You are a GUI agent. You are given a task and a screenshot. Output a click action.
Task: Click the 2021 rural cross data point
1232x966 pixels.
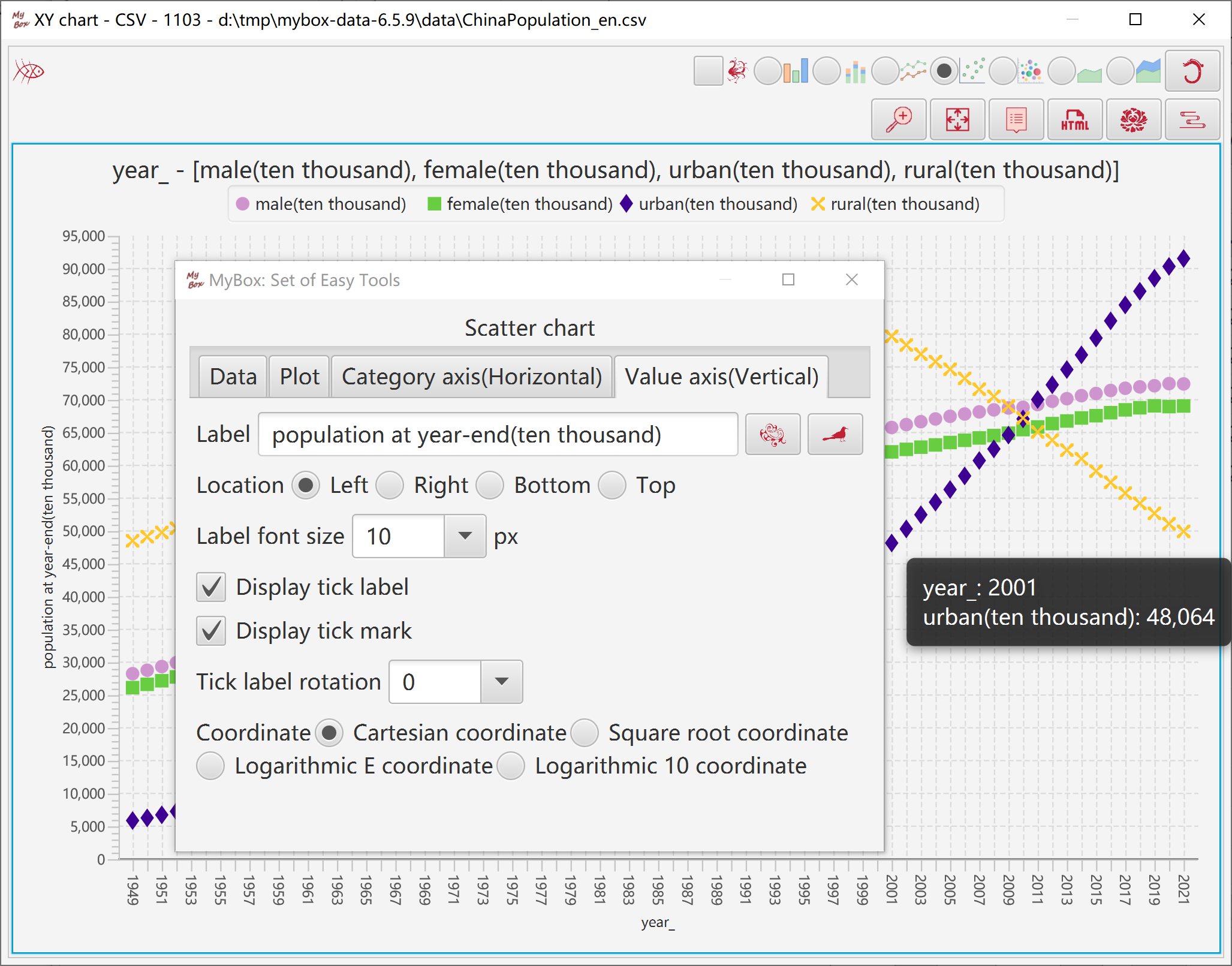[1183, 531]
